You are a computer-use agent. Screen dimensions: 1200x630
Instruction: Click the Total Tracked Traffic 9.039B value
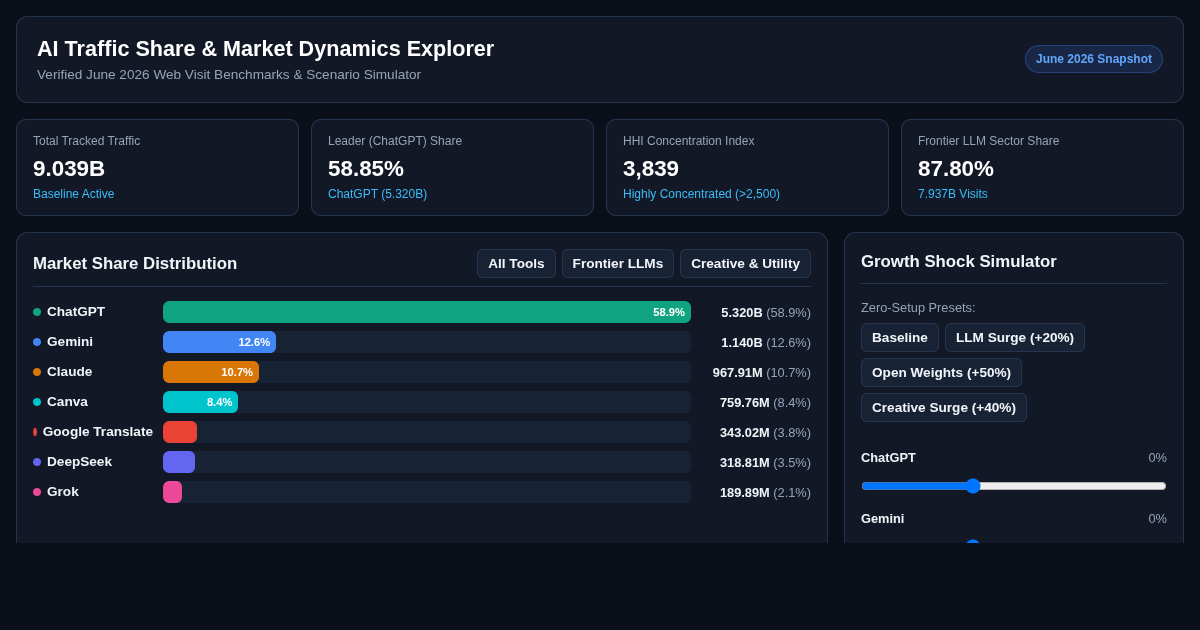pyautogui.click(x=69, y=168)
